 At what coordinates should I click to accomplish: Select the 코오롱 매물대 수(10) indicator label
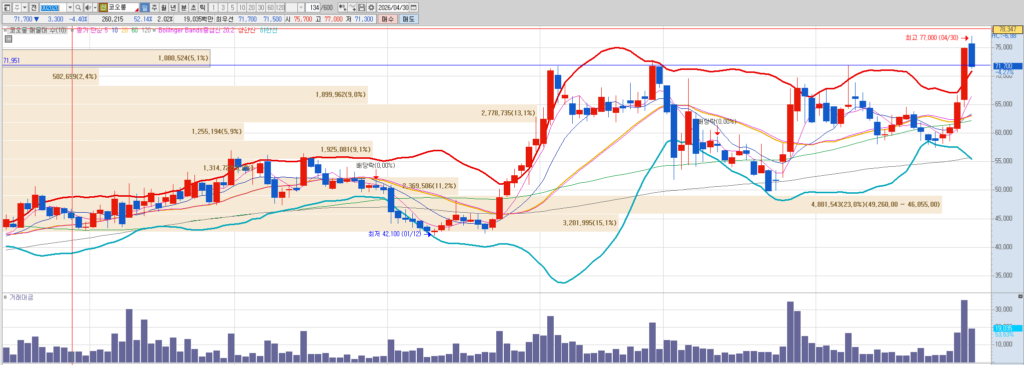click(x=37, y=30)
